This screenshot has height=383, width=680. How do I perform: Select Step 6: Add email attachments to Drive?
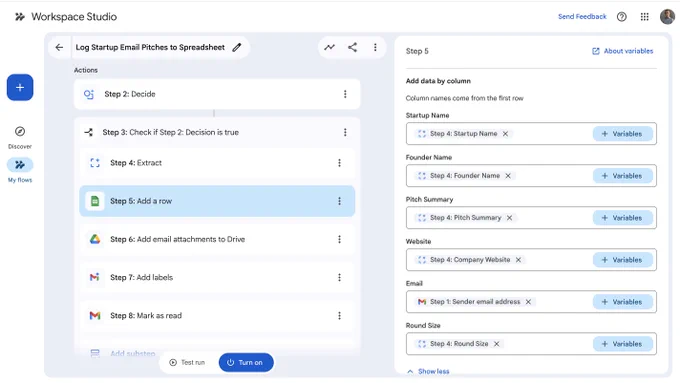tap(217, 239)
